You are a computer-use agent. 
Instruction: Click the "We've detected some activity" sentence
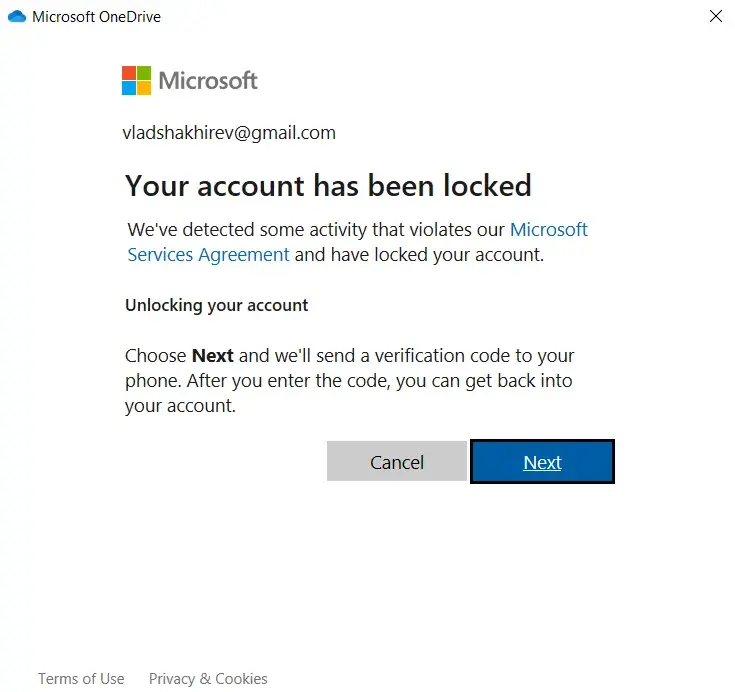(317, 230)
